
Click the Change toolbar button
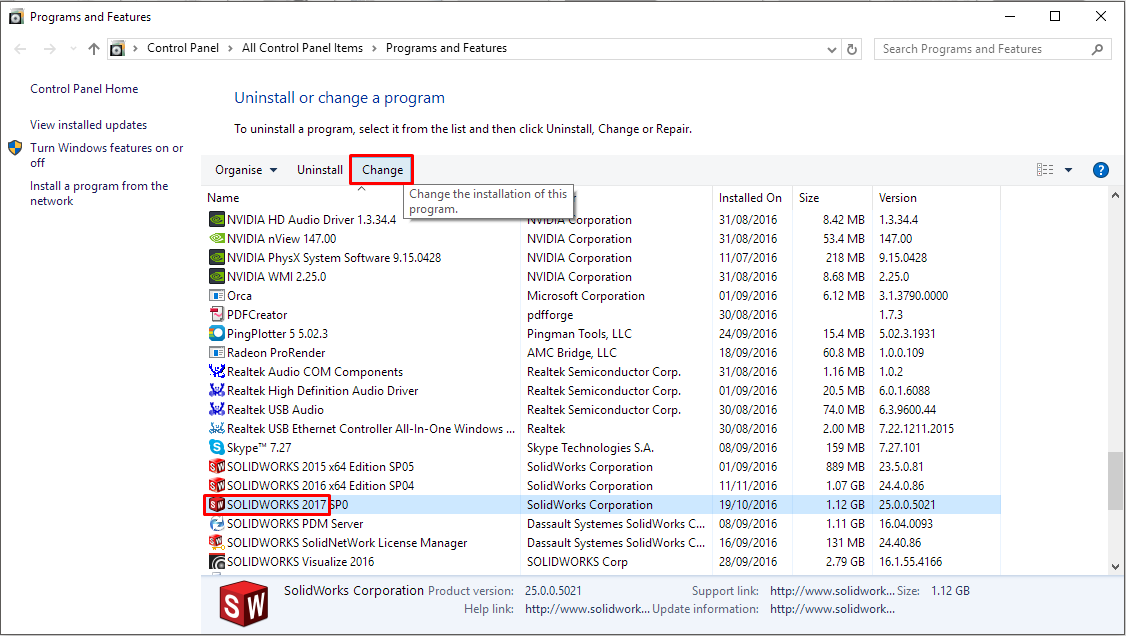click(x=382, y=170)
